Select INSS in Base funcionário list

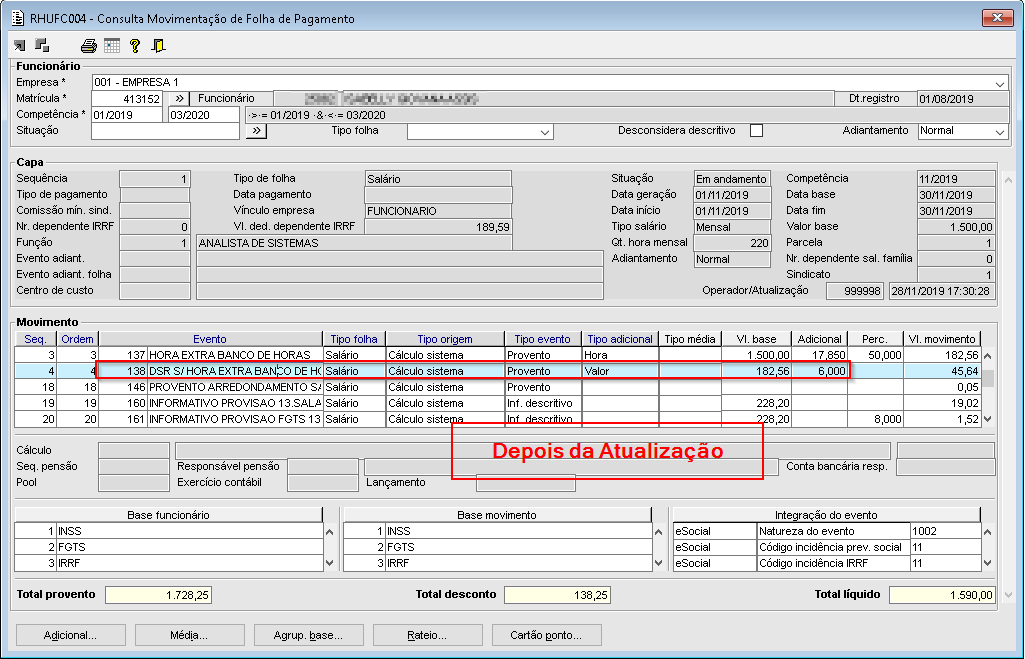click(169, 531)
